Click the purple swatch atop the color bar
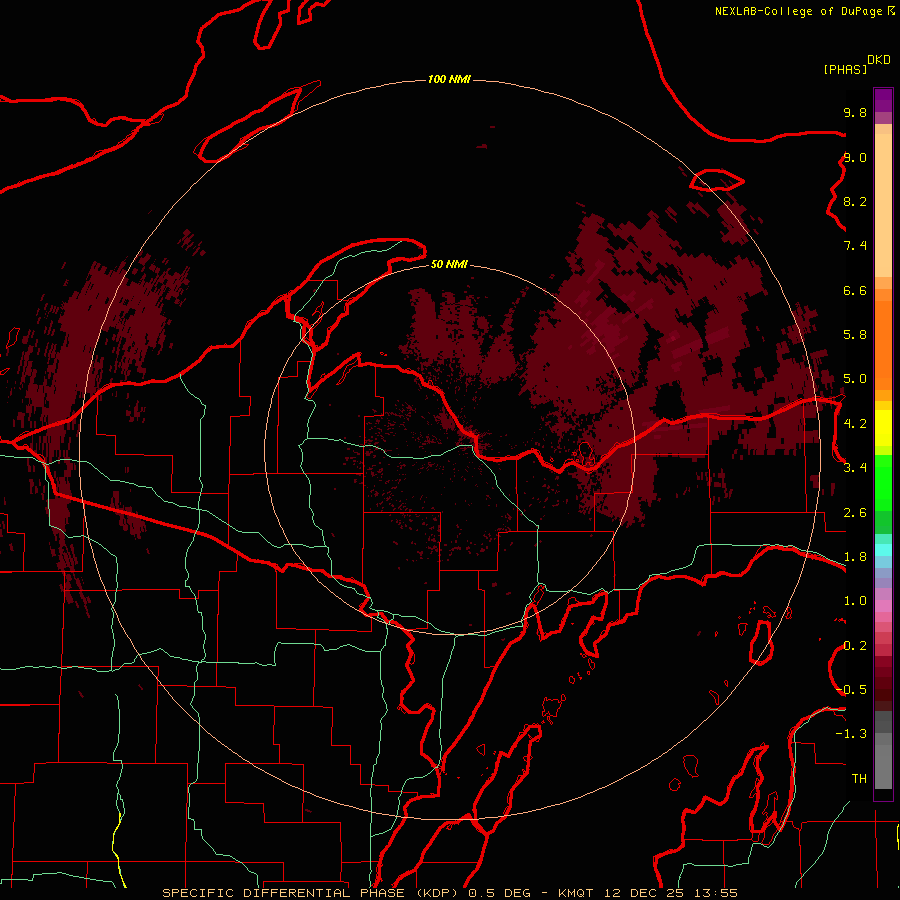 [x=883, y=101]
